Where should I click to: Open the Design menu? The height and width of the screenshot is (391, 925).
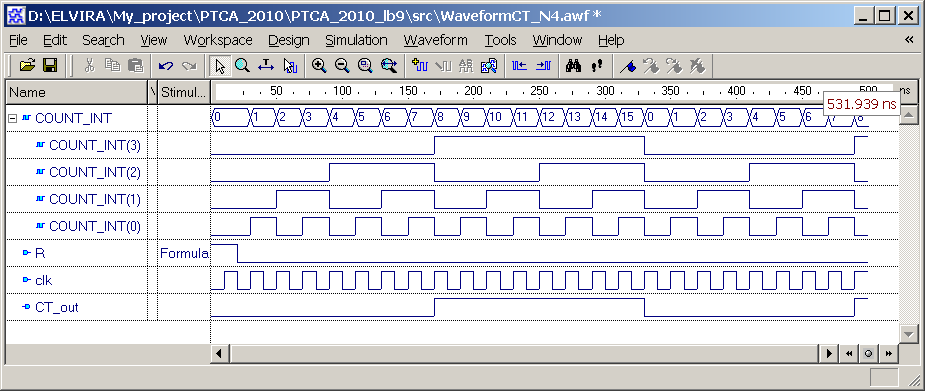coord(288,40)
